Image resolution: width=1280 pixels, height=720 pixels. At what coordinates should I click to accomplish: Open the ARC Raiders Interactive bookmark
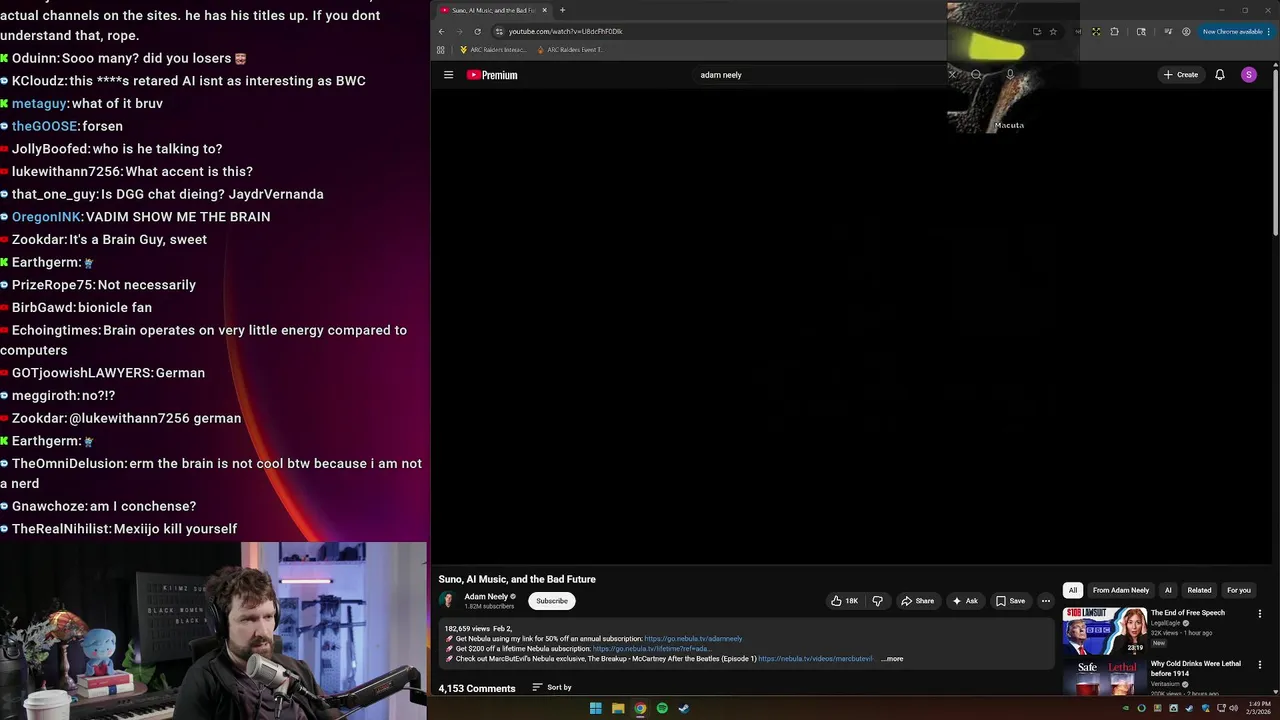(493, 50)
